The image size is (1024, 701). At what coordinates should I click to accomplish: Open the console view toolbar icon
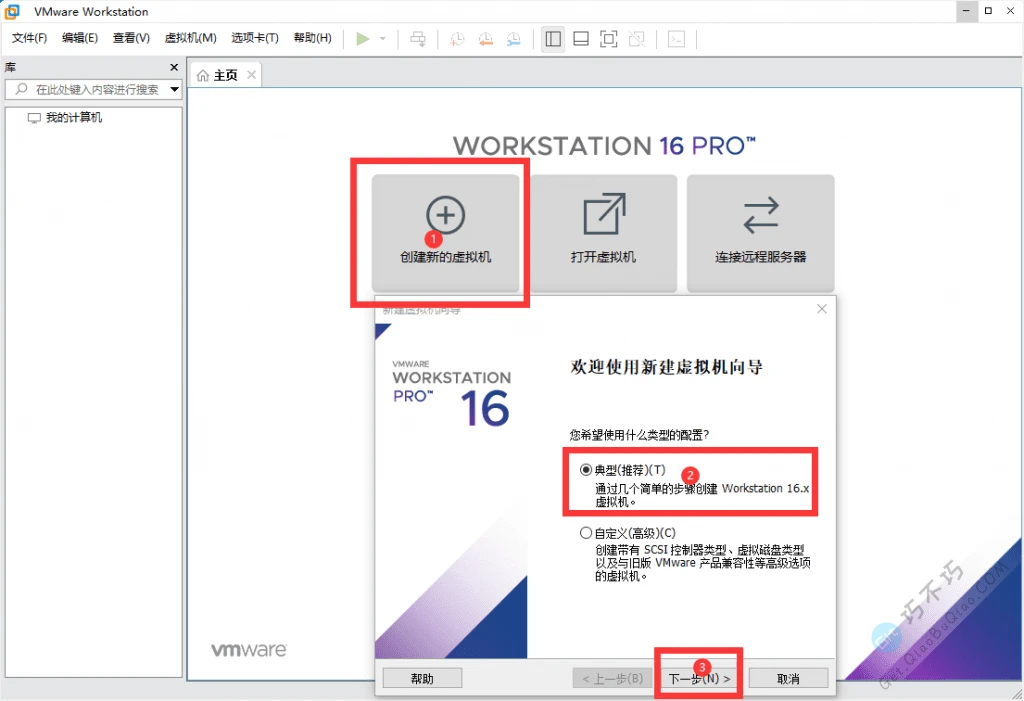click(x=677, y=39)
